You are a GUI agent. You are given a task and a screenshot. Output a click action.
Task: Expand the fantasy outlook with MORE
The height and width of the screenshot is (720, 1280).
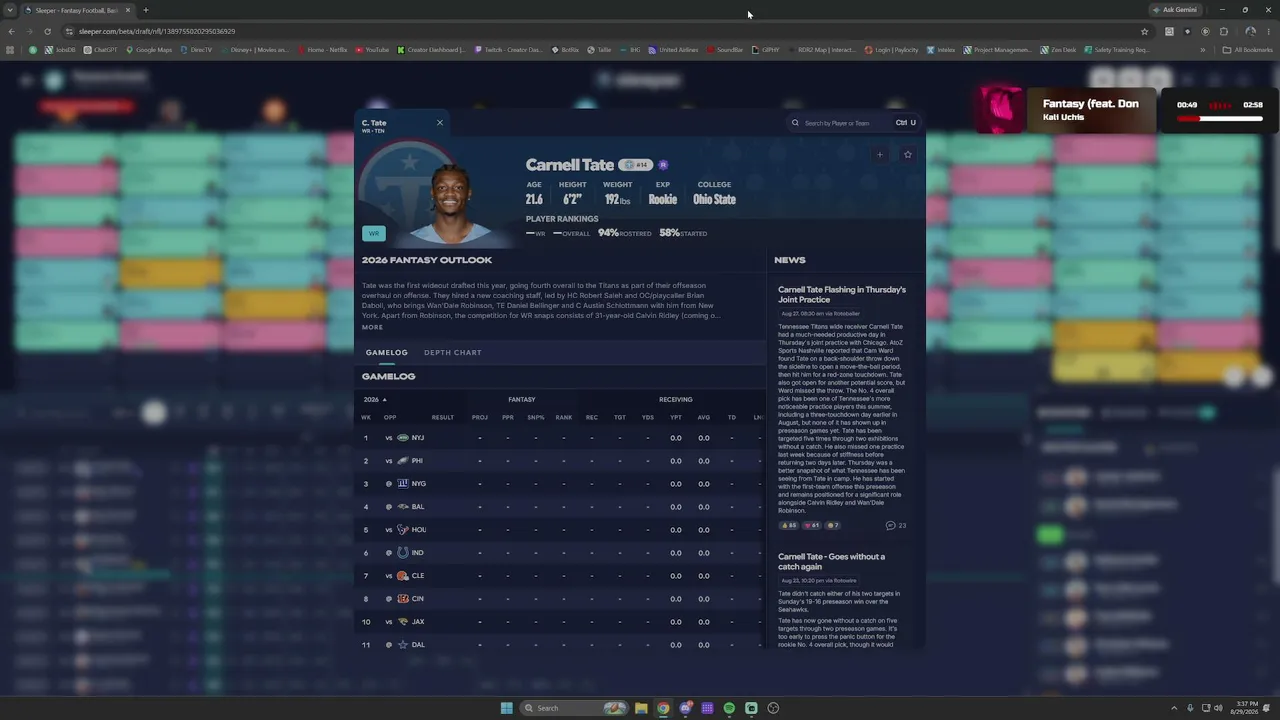[372, 327]
